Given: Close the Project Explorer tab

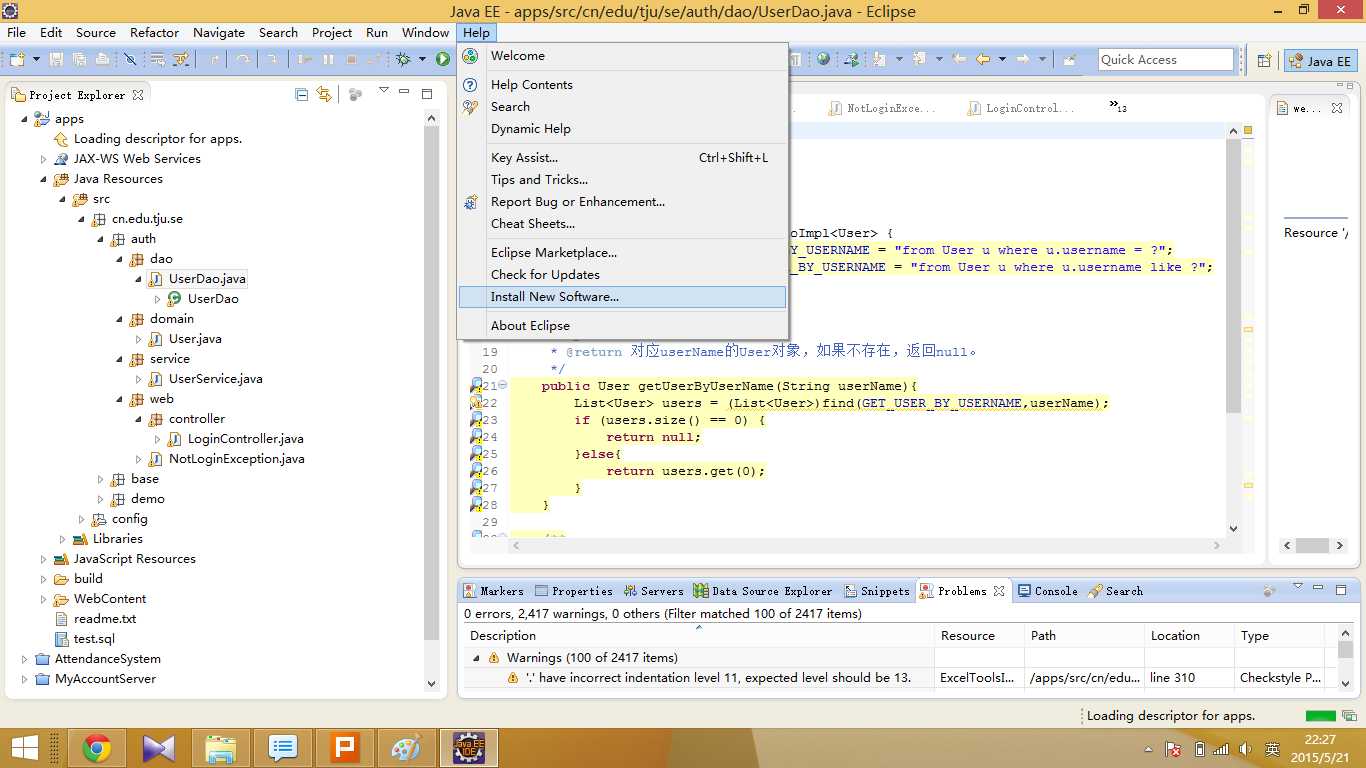Looking at the screenshot, I should tap(138, 95).
